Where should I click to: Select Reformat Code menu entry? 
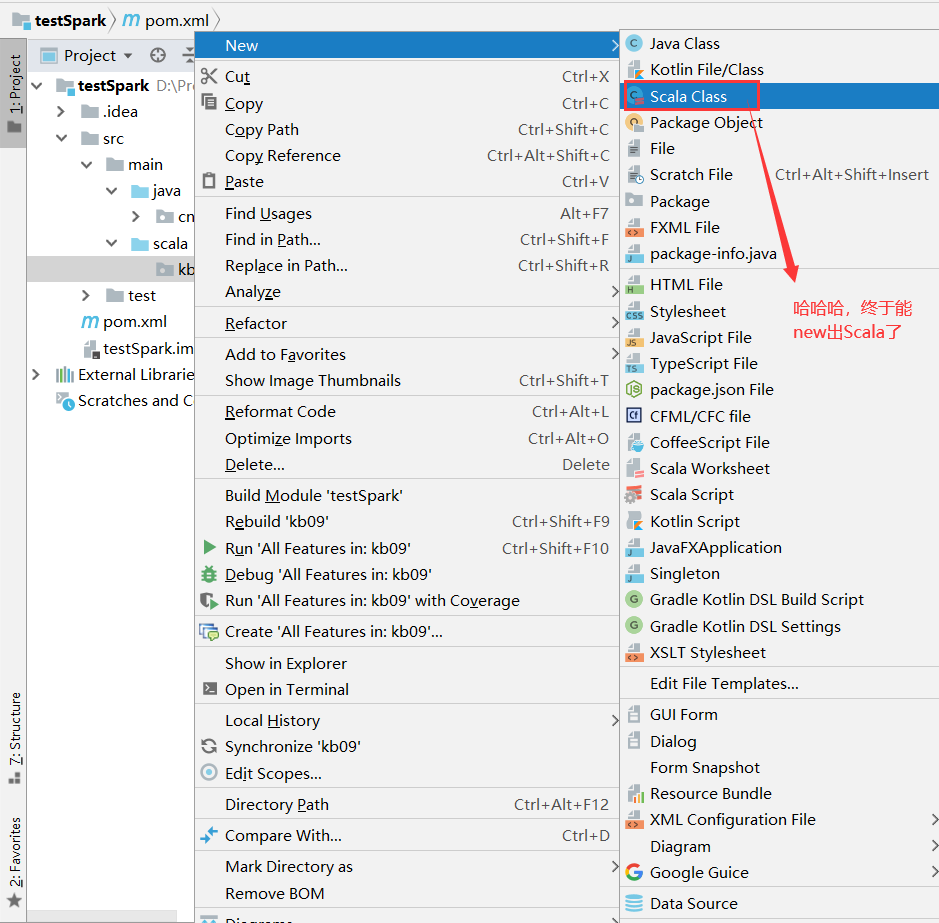click(407, 412)
